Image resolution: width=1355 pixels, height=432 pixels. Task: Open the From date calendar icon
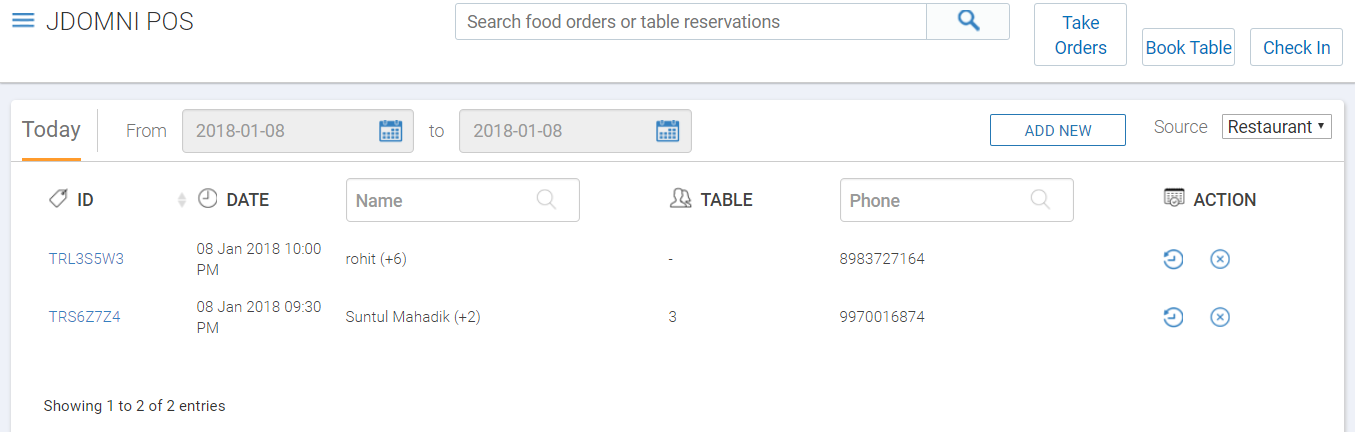390,131
